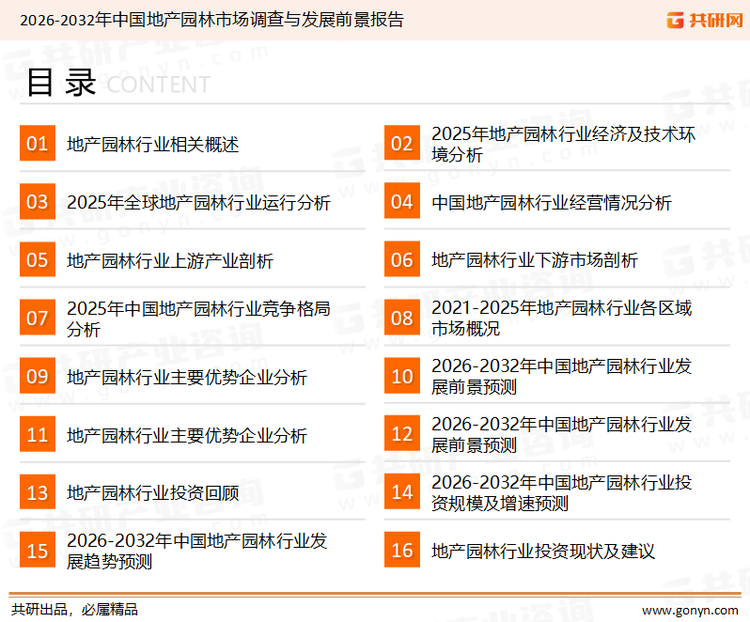750x622 pixels.
Task: Open the 地产园林行业投资现状及建议 entry
Action: click(x=543, y=550)
